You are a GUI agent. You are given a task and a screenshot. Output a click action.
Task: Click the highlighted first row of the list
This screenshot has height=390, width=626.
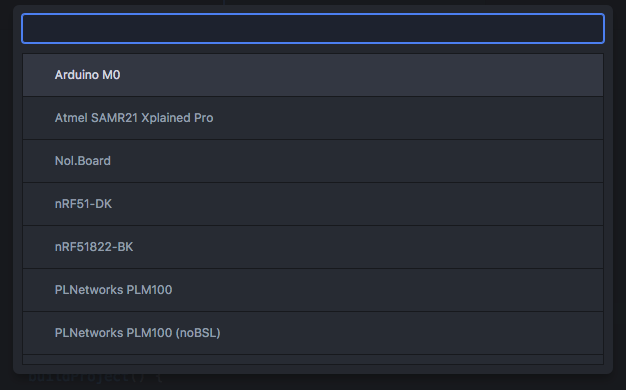(x=313, y=75)
